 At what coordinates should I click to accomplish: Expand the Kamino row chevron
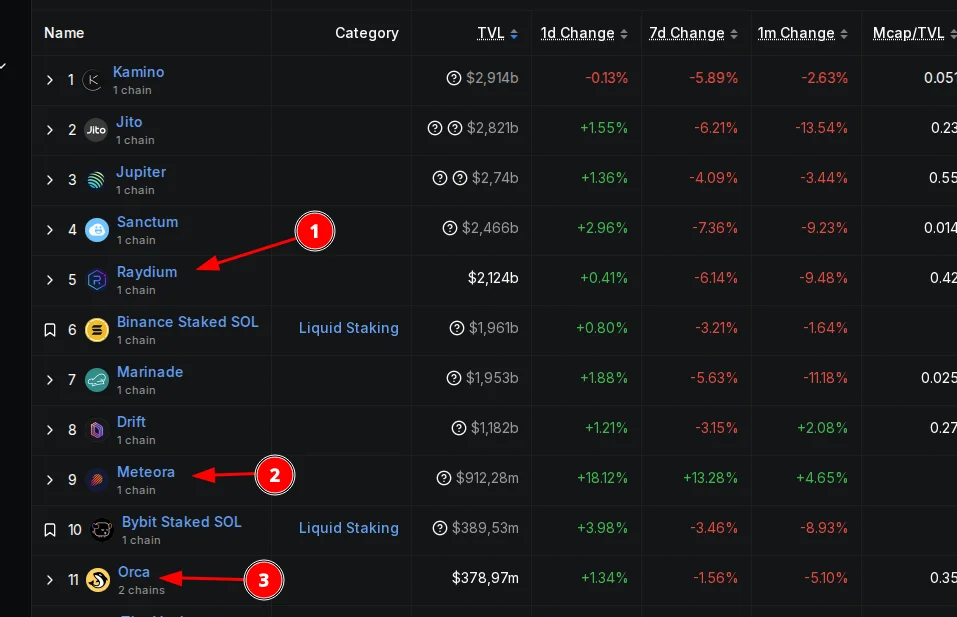[50, 80]
